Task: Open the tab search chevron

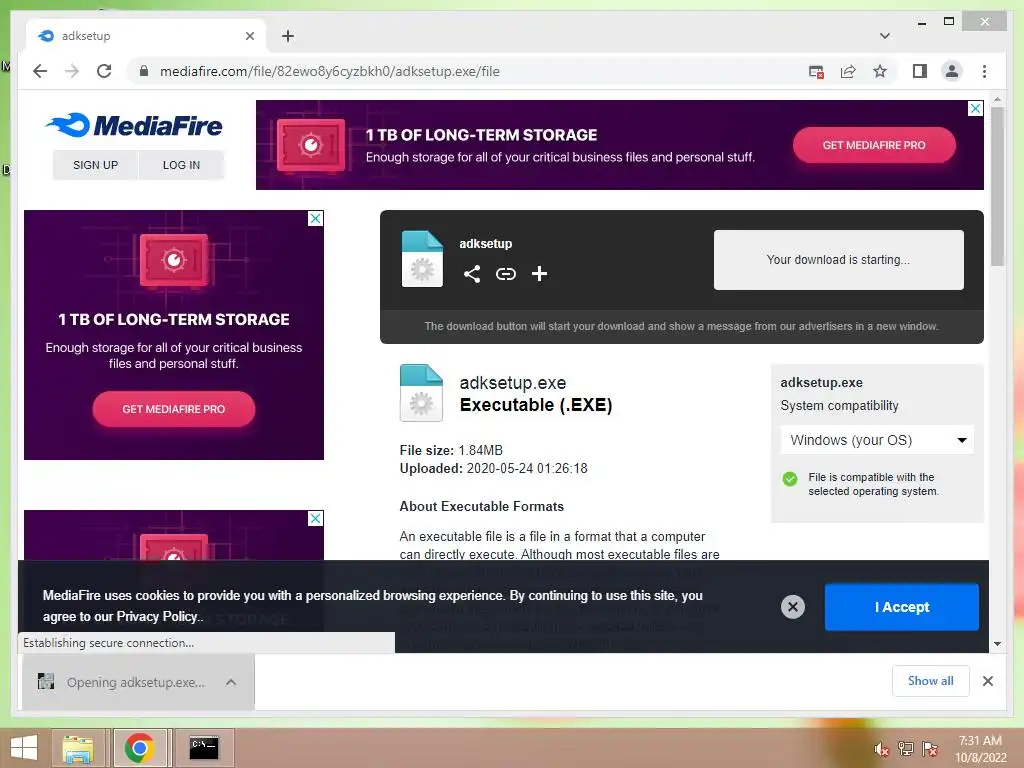Action: tap(884, 36)
